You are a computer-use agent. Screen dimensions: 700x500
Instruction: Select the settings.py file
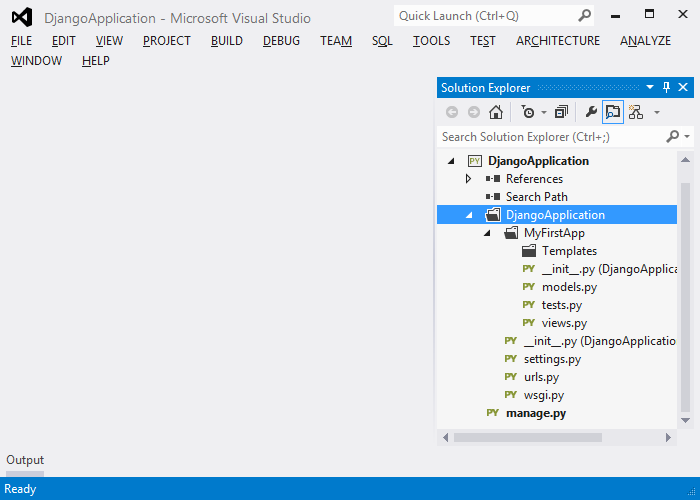pyautogui.click(x=552, y=359)
